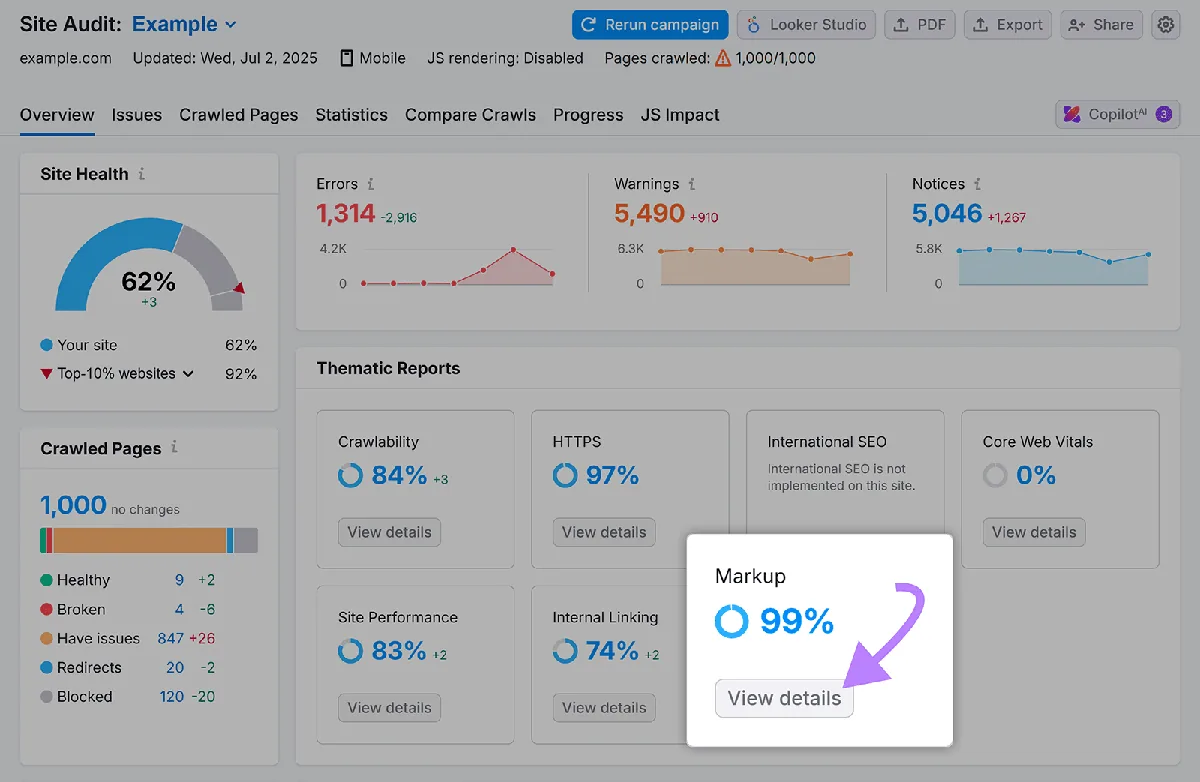Viewport: 1200px width, 782px height.
Task: Click the Mobile device icon
Action: [347, 58]
